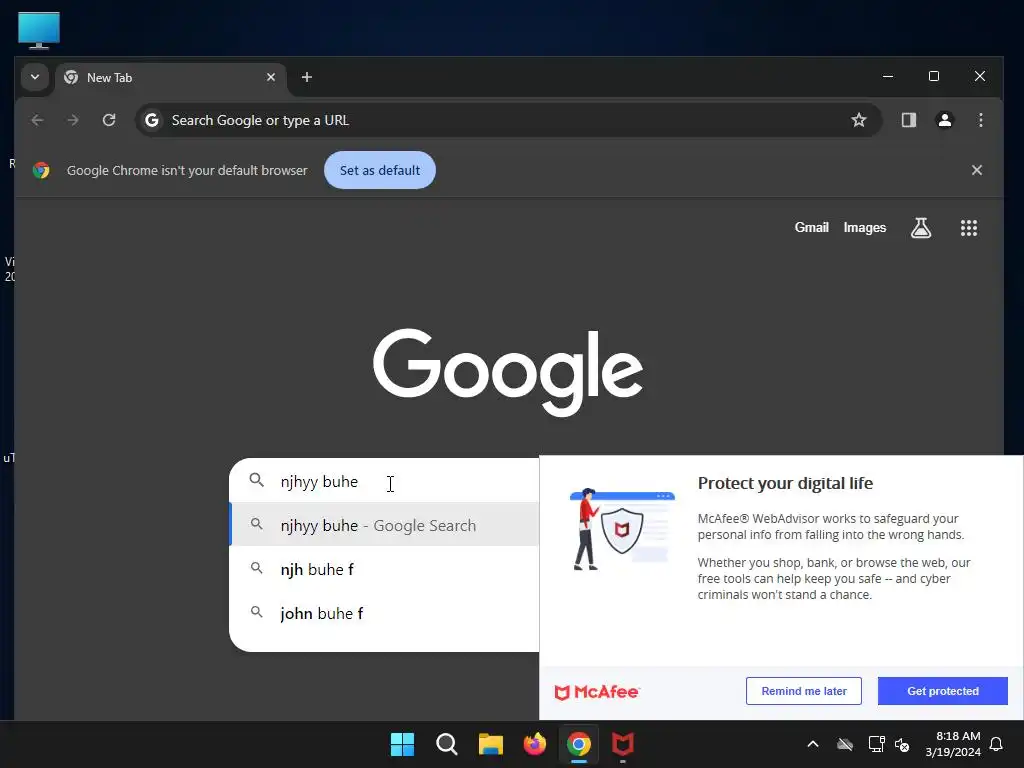Click the Google G icon in address bar

click(152, 120)
